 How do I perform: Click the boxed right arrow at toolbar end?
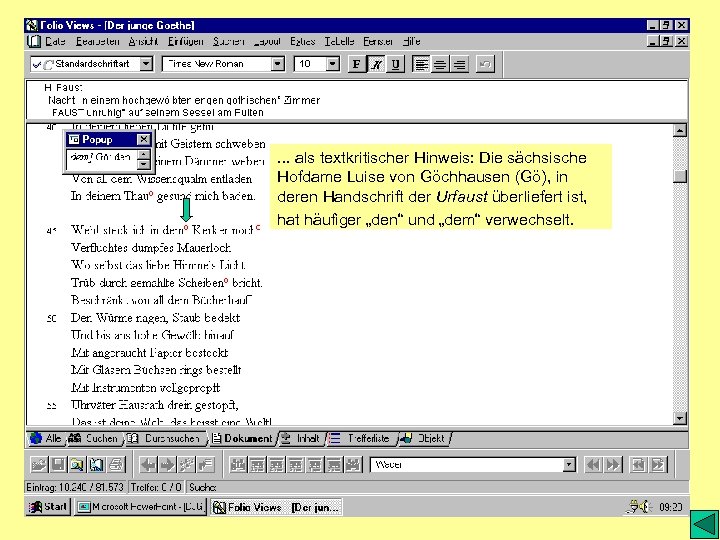click(658, 465)
